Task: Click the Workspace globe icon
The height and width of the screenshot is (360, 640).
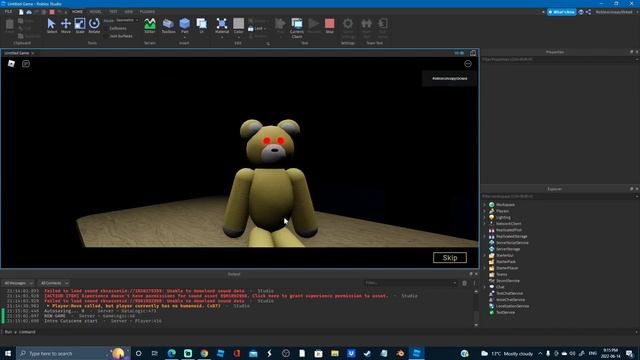Action: [491, 204]
